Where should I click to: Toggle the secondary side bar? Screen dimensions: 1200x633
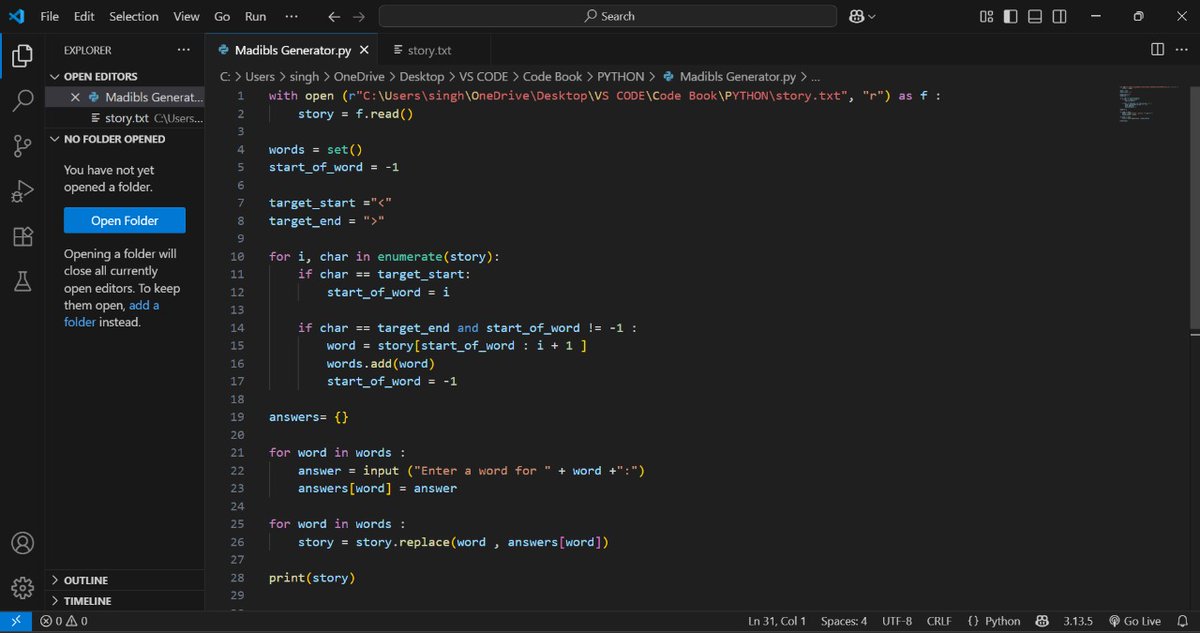click(1059, 16)
